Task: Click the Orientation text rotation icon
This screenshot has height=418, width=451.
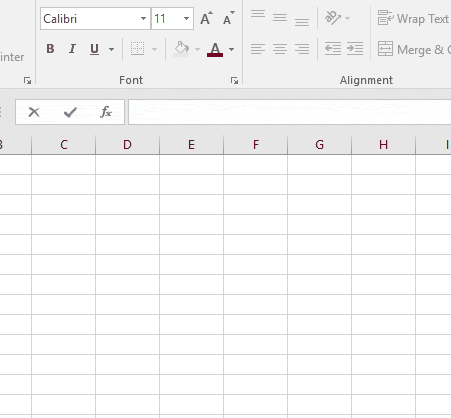Action: 333,18
